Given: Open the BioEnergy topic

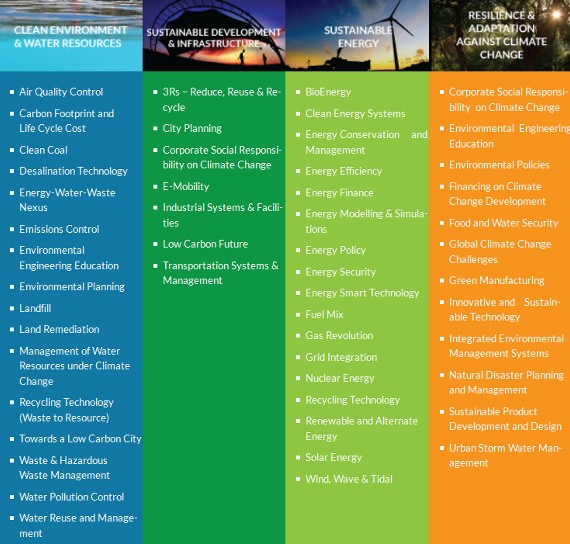Looking at the screenshot, I should click(328, 92).
